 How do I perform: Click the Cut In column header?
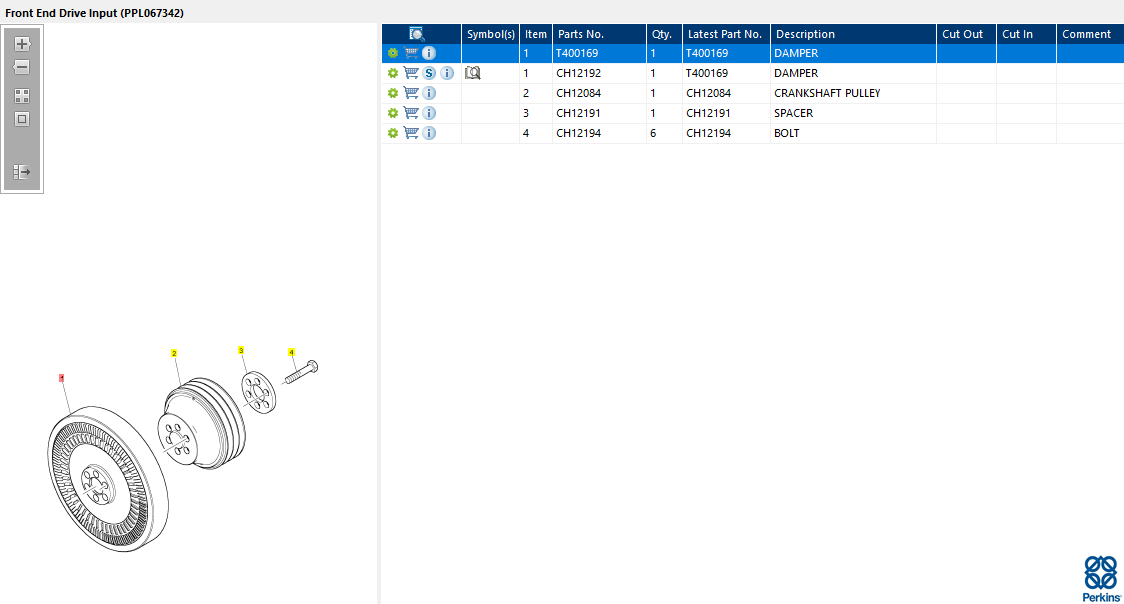click(x=1026, y=34)
